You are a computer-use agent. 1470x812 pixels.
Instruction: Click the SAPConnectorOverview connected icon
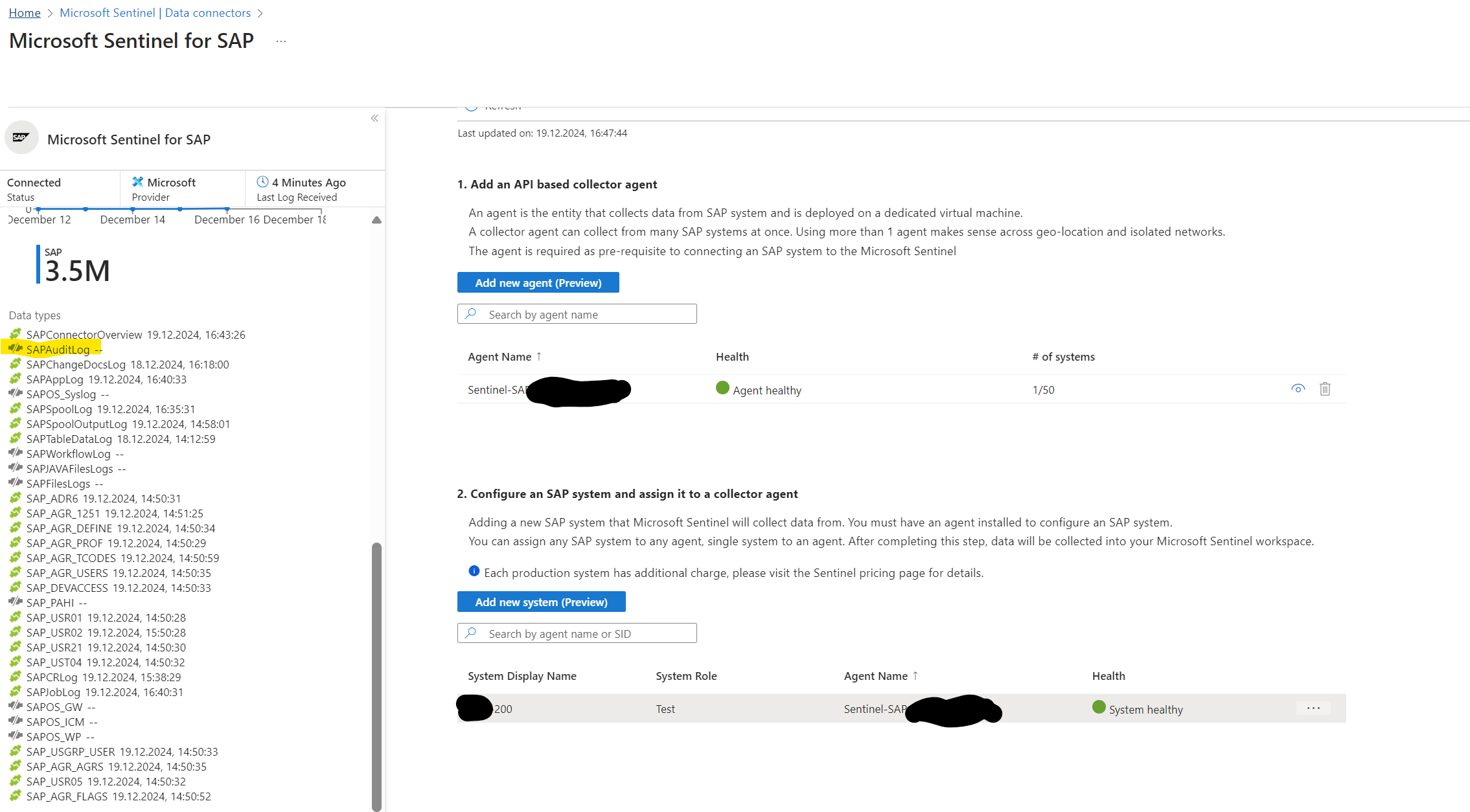point(16,333)
